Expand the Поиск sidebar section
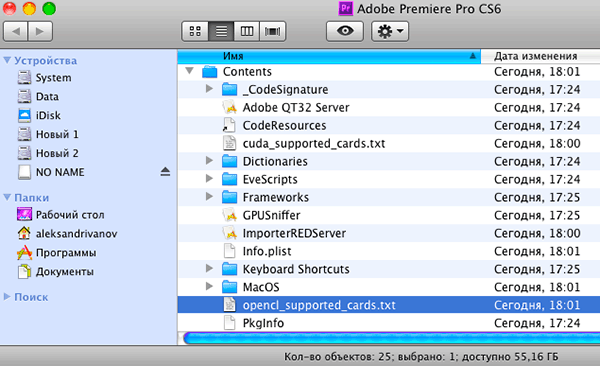The height and width of the screenshot is (366, 600). [7, 297]
